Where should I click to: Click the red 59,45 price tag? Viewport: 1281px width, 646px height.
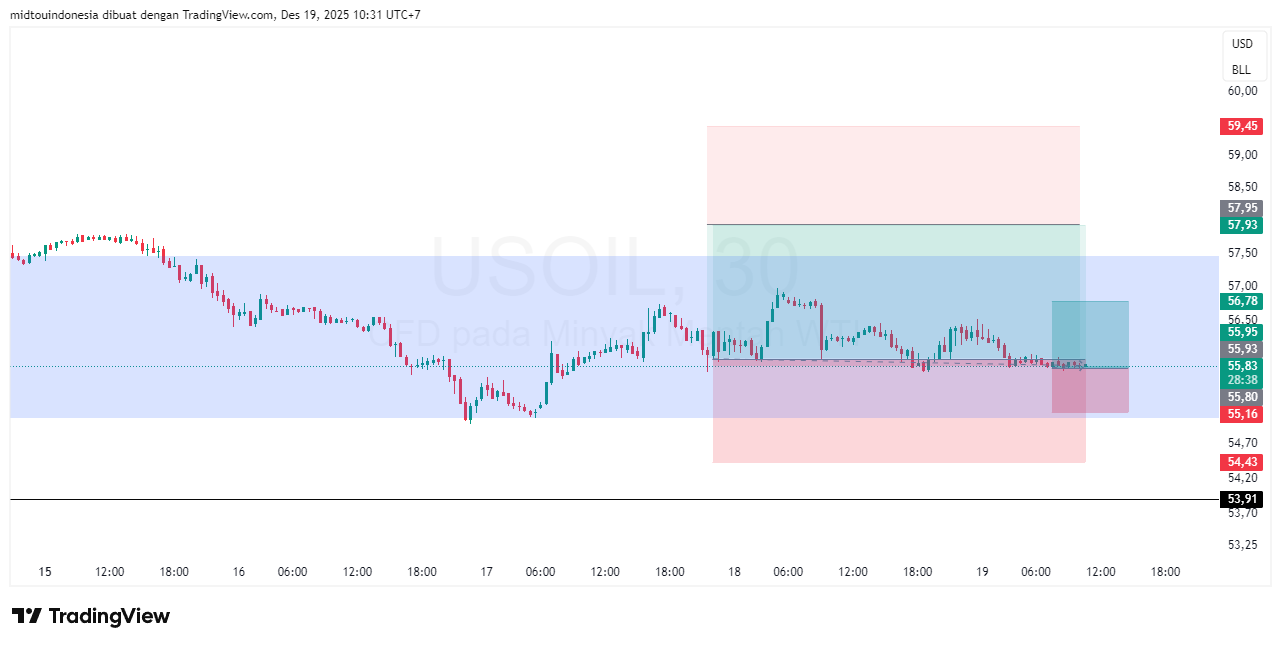click(x=1241, y=126)
